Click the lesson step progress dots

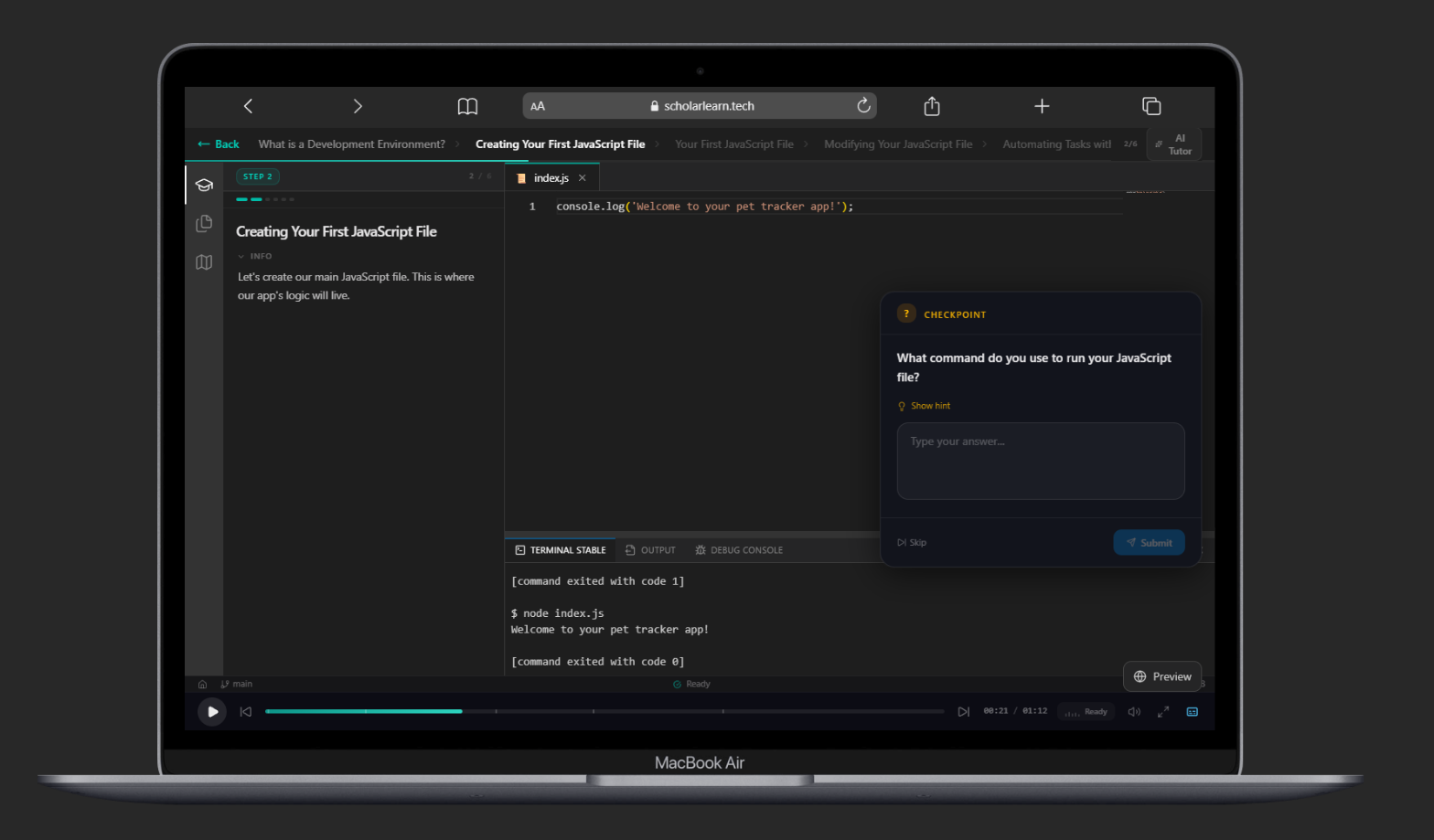point(265,199)
